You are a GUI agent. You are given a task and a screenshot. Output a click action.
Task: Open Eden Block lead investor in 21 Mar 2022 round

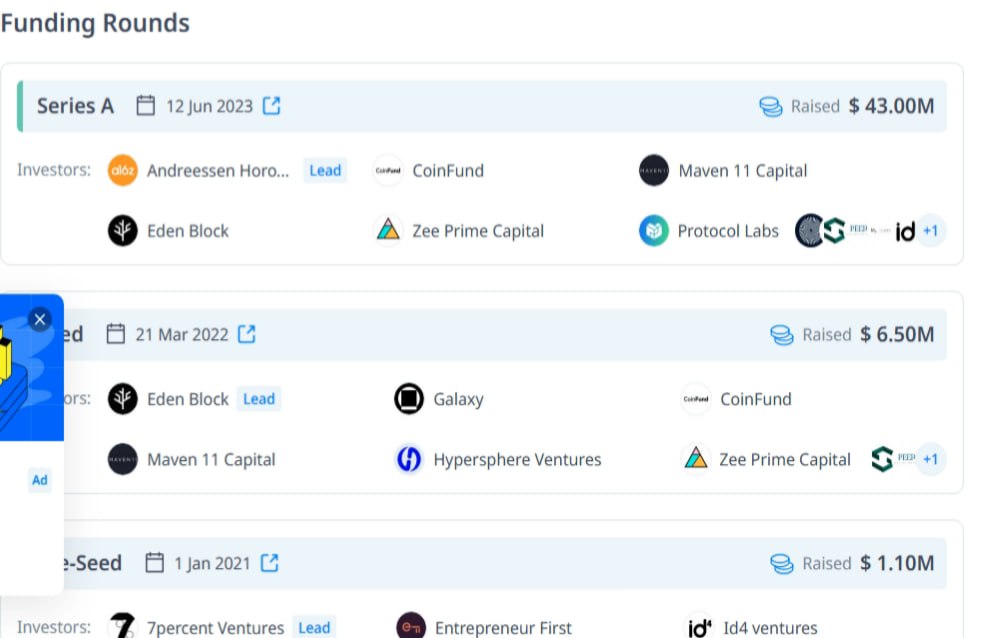[x=188, y=399]
